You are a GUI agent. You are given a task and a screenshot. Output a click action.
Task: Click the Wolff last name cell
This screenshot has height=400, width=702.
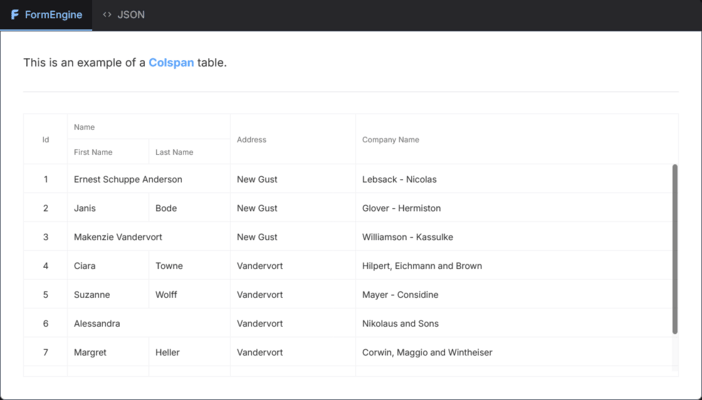190,294
